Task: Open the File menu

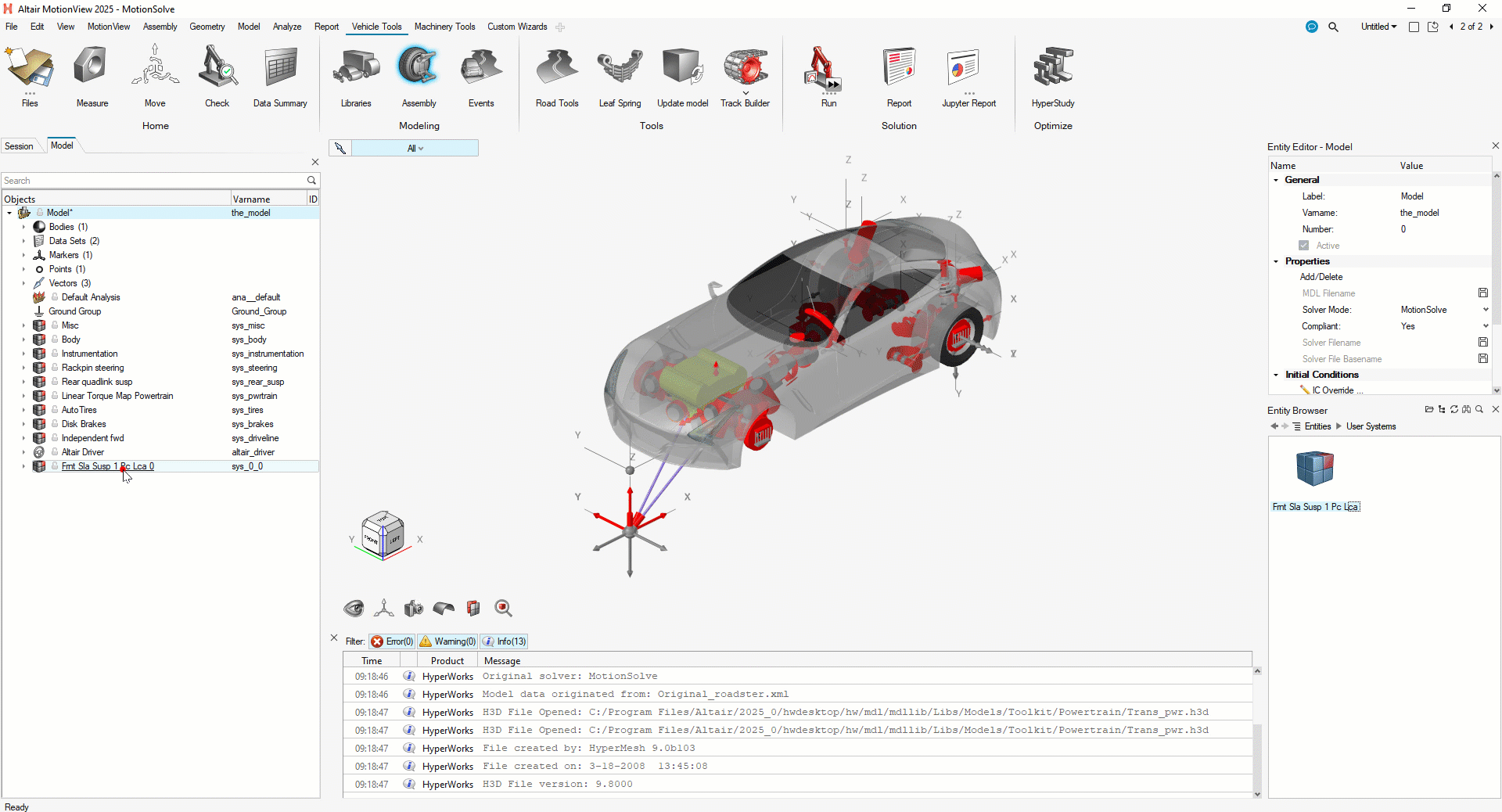Action: [12, 27]
